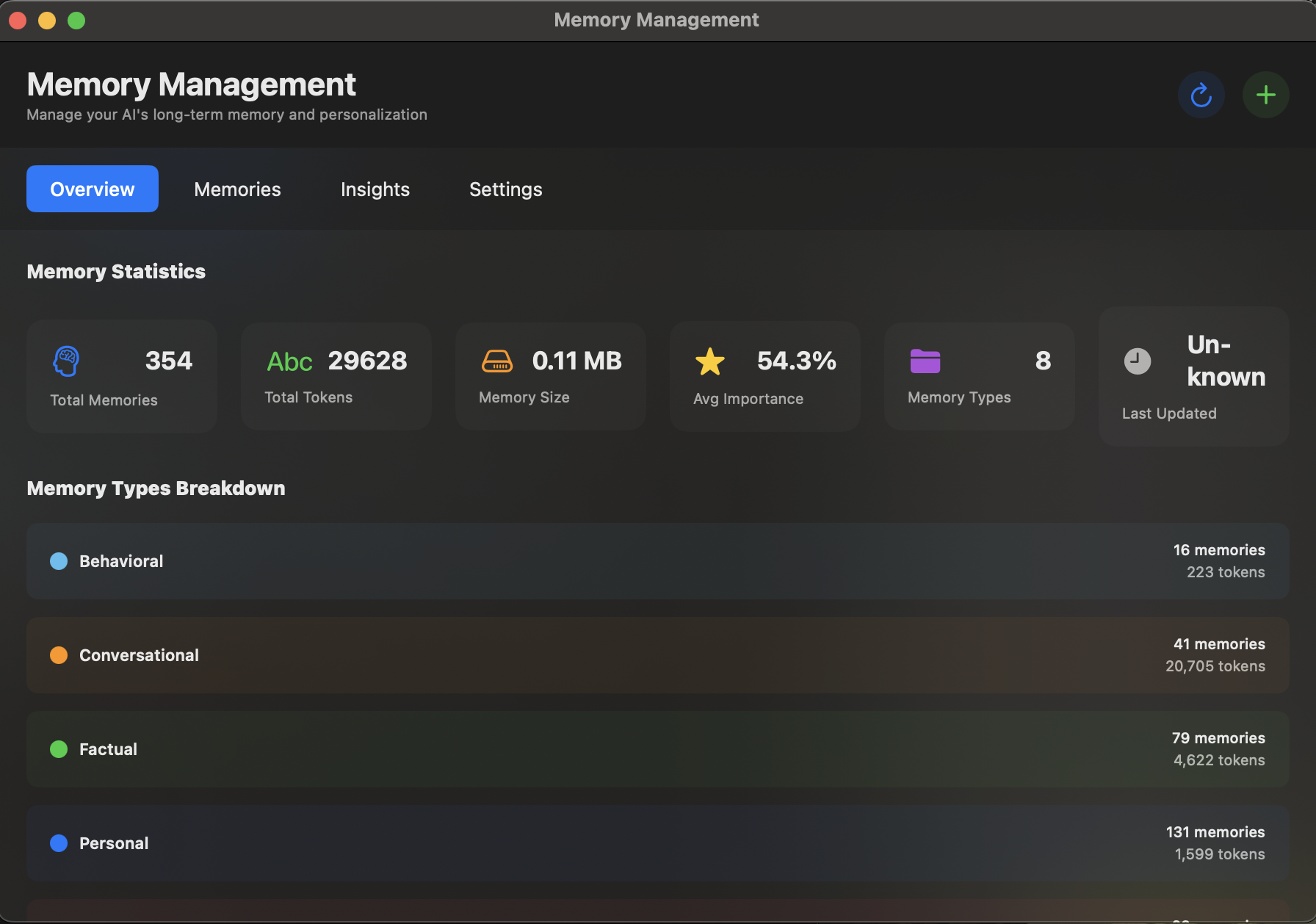The width and height of the screenshot is (1316, 924).
Task: Click the green zoom window button
Action: [x=76, y=20]
